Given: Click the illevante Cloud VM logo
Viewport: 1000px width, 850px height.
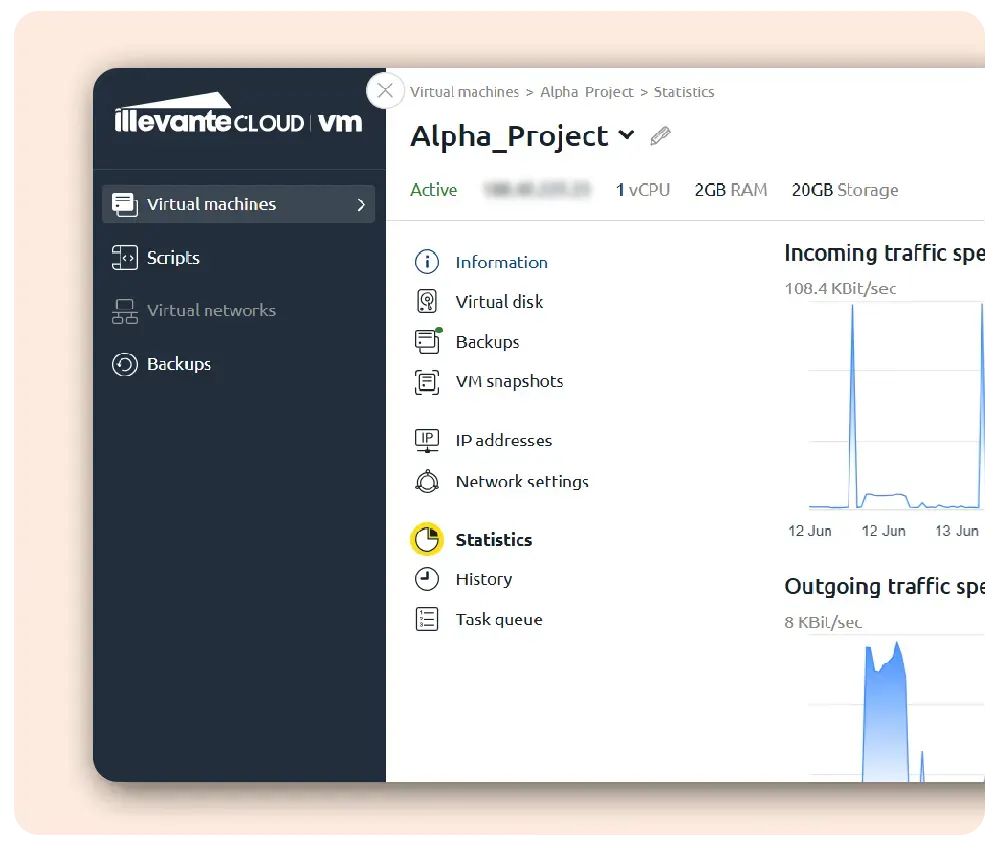Looking at the screenshot, I should [238, 114].
